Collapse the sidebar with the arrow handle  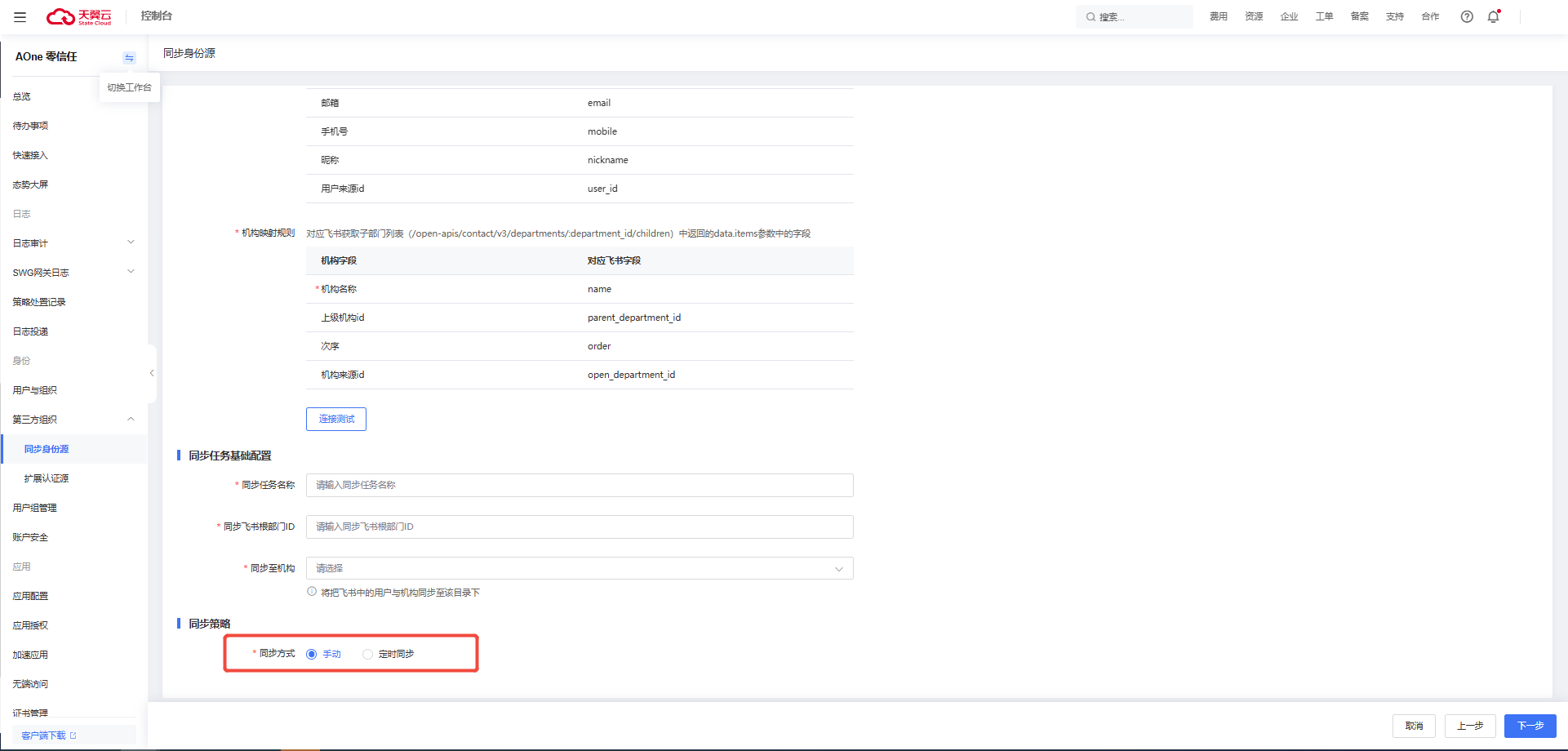(x=152, y=373)
